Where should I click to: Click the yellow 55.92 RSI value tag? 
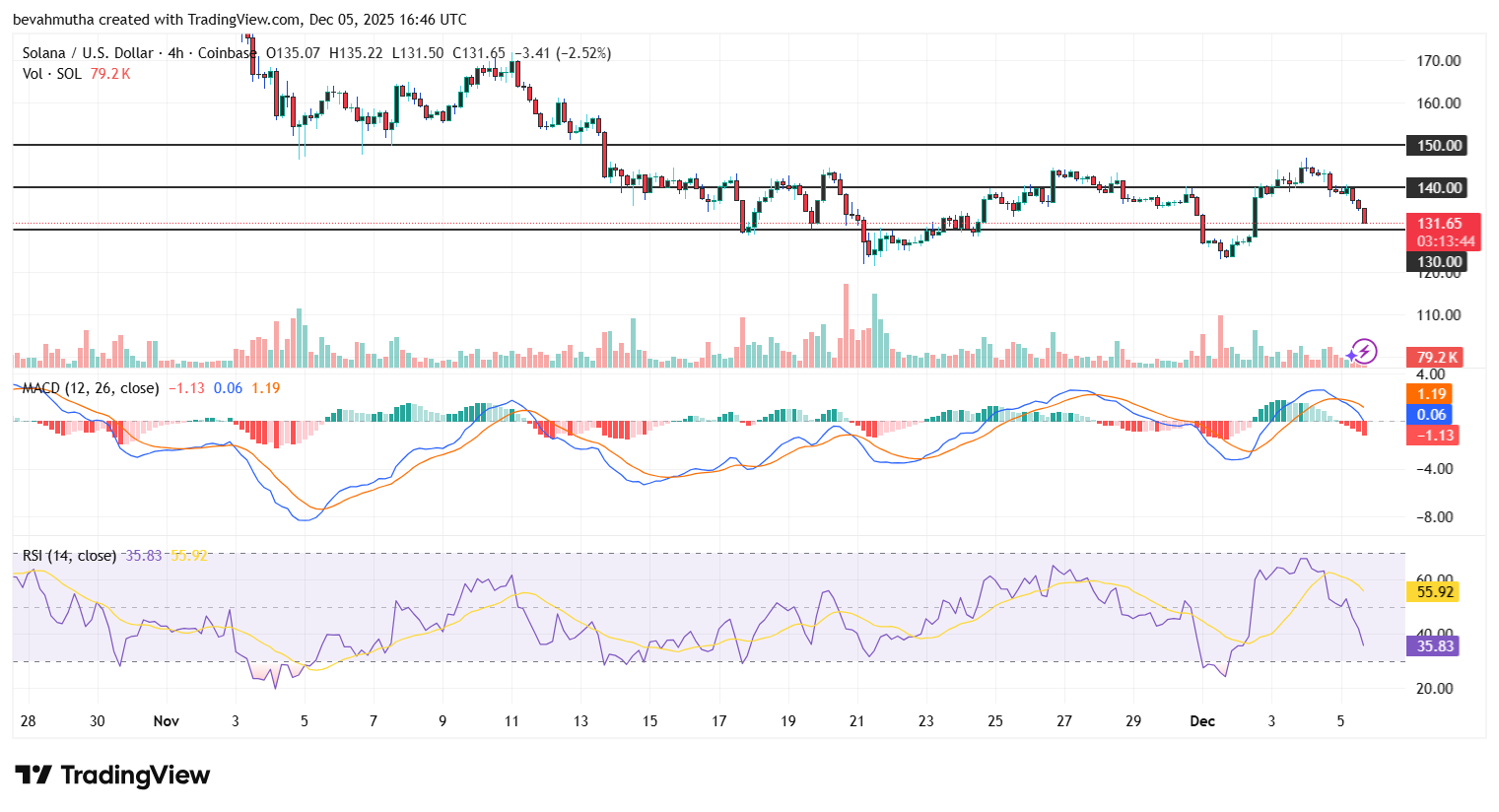pyautogui.click(x=1434, y=589)
